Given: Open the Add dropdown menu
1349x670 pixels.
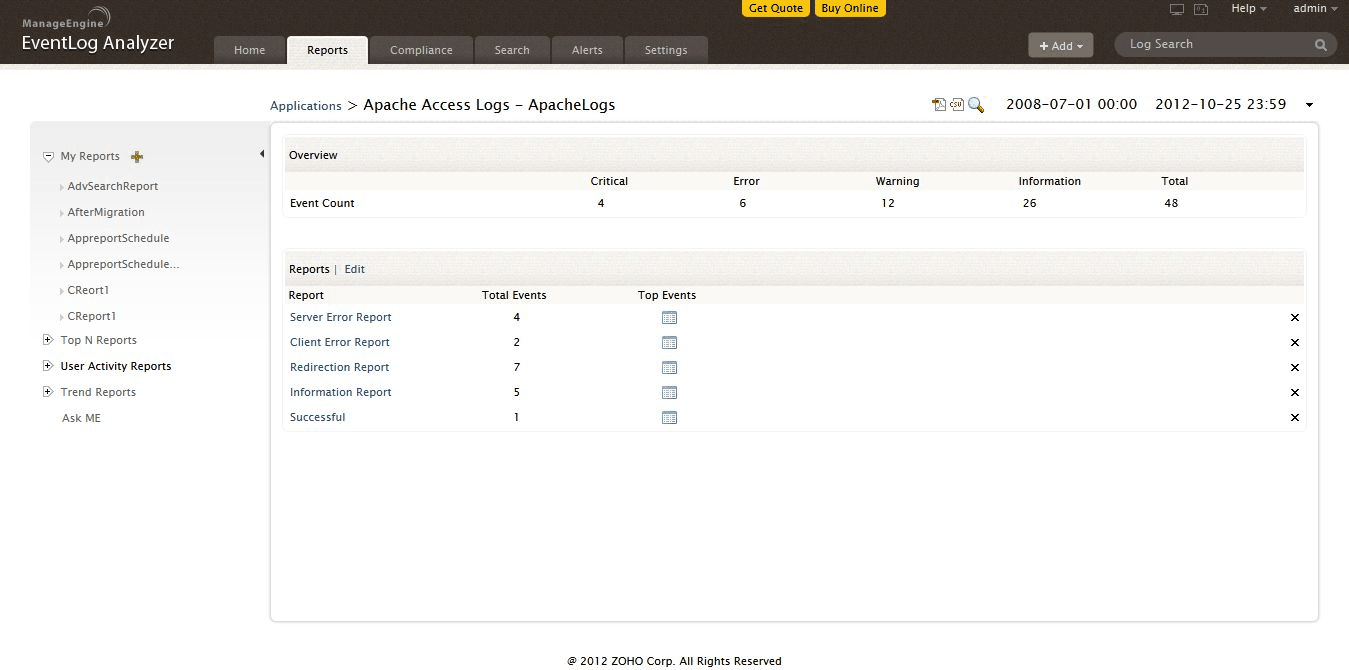Looking at the screenshot, I should (x=1061, y=46).
